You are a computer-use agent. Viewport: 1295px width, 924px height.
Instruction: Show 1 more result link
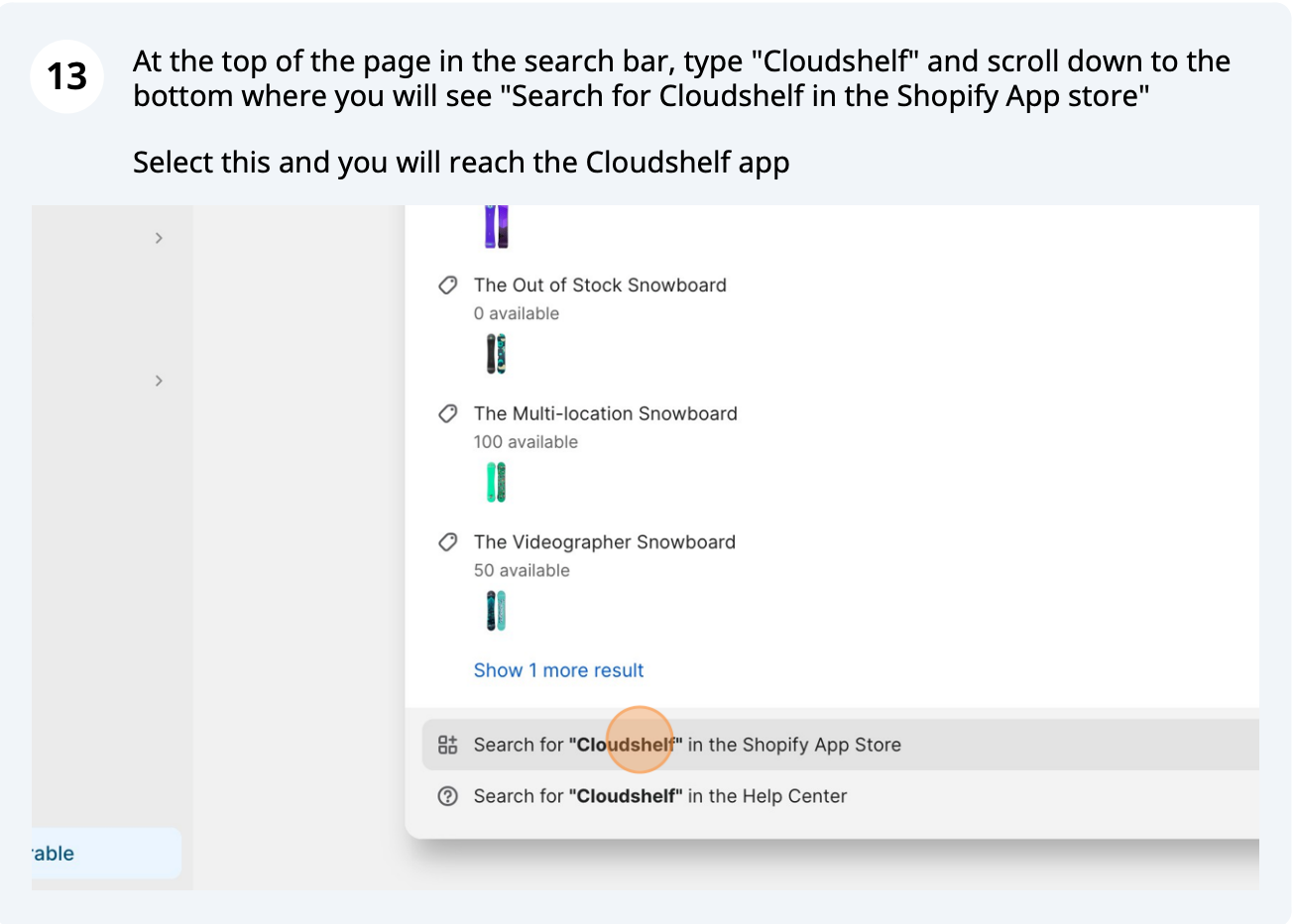click(558, 670)
